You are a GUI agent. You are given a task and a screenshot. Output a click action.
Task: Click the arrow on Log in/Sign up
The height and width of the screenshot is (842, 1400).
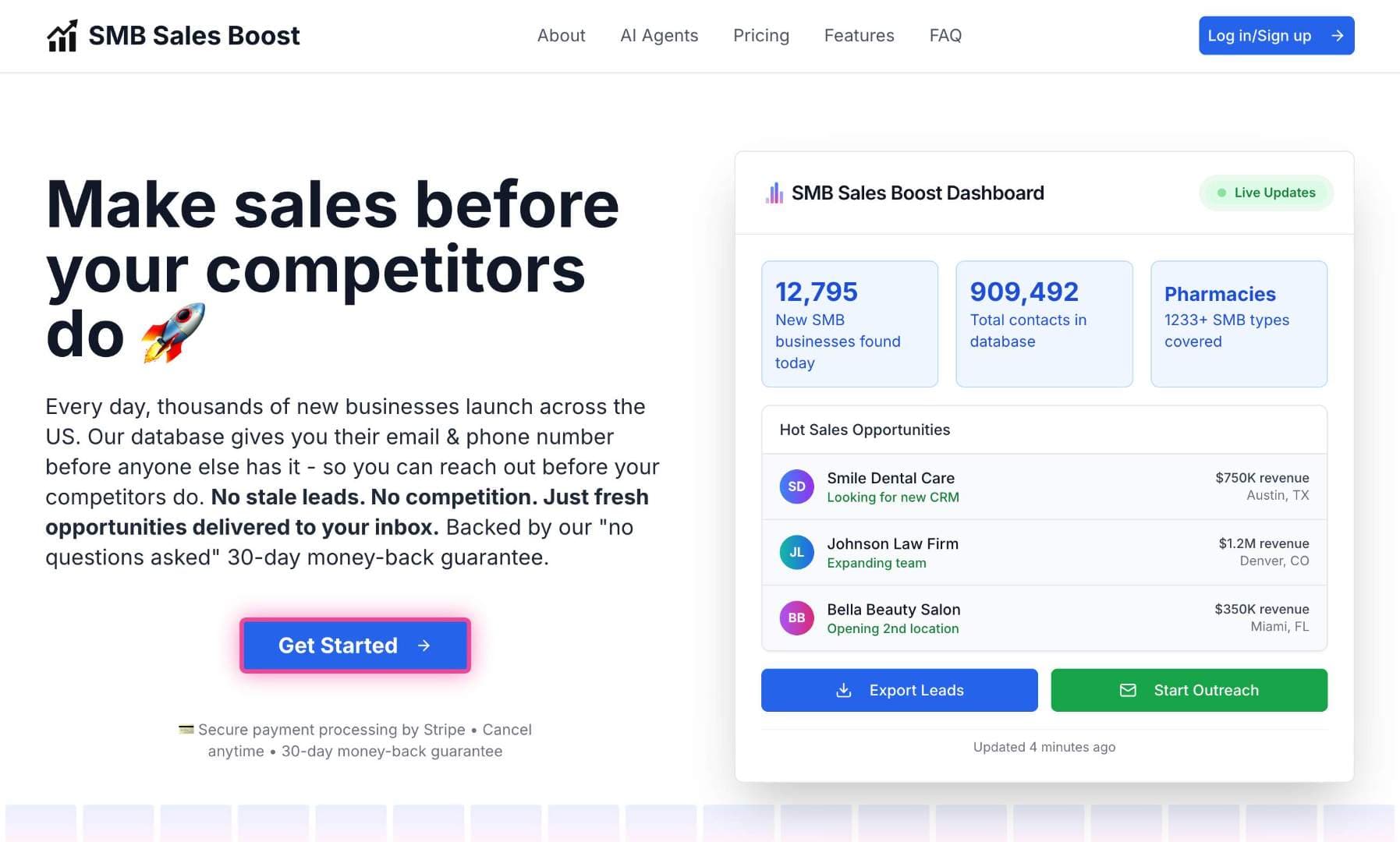1338,35
